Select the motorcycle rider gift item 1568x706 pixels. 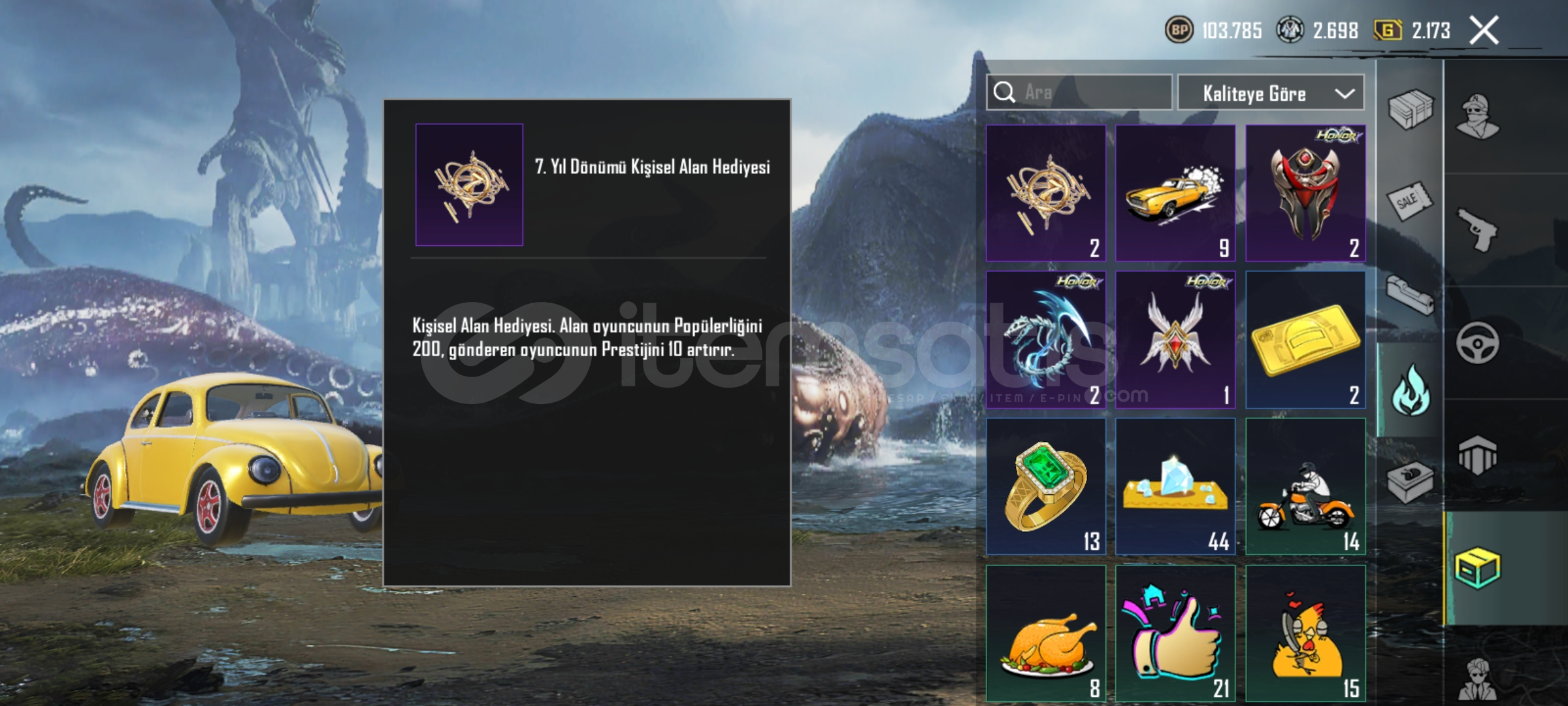[x=1305, y=486]
